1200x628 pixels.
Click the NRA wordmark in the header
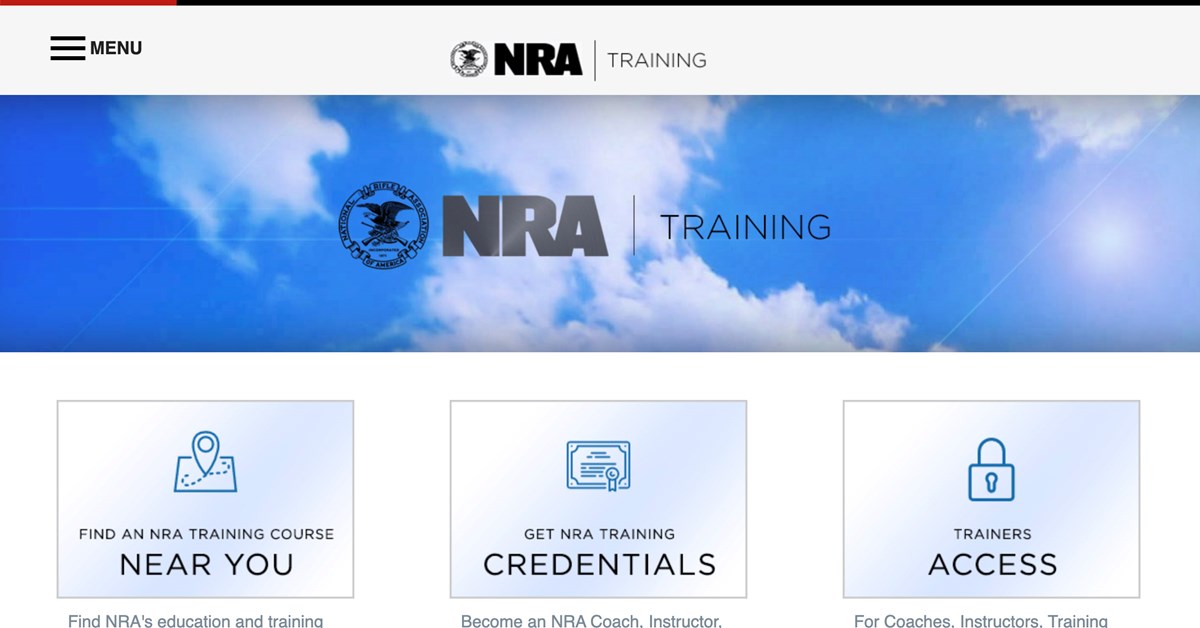click(x=538, y=60)
